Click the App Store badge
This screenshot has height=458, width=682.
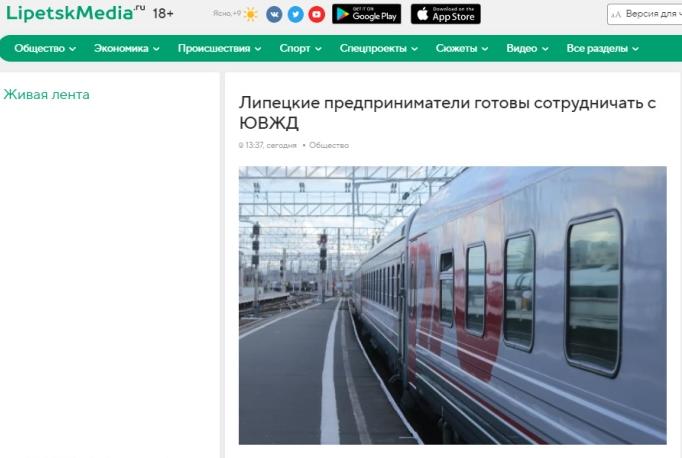click(446, 14)
